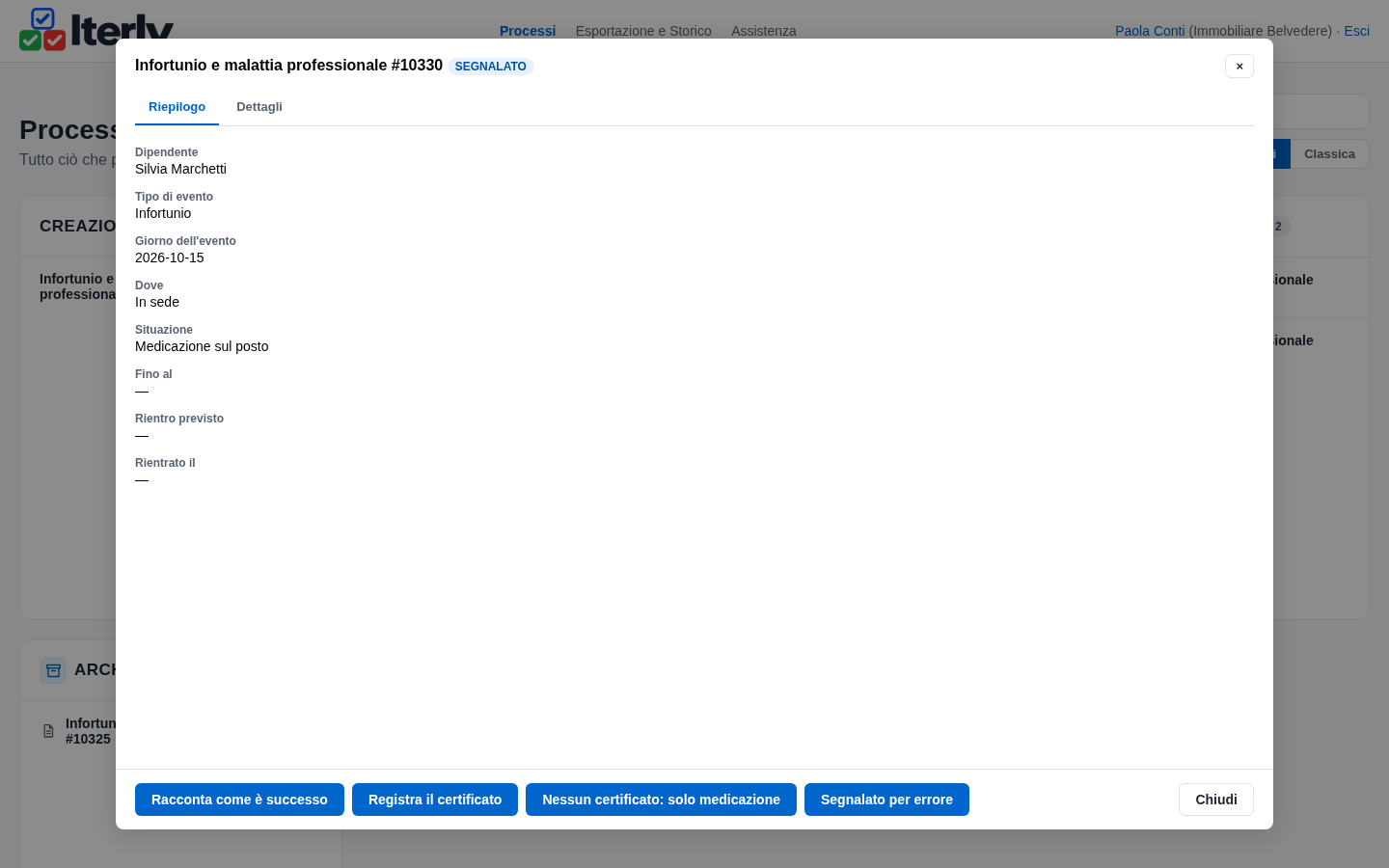
Task: Go to Esportazione e Storico
Action: (x=643, y=31)
